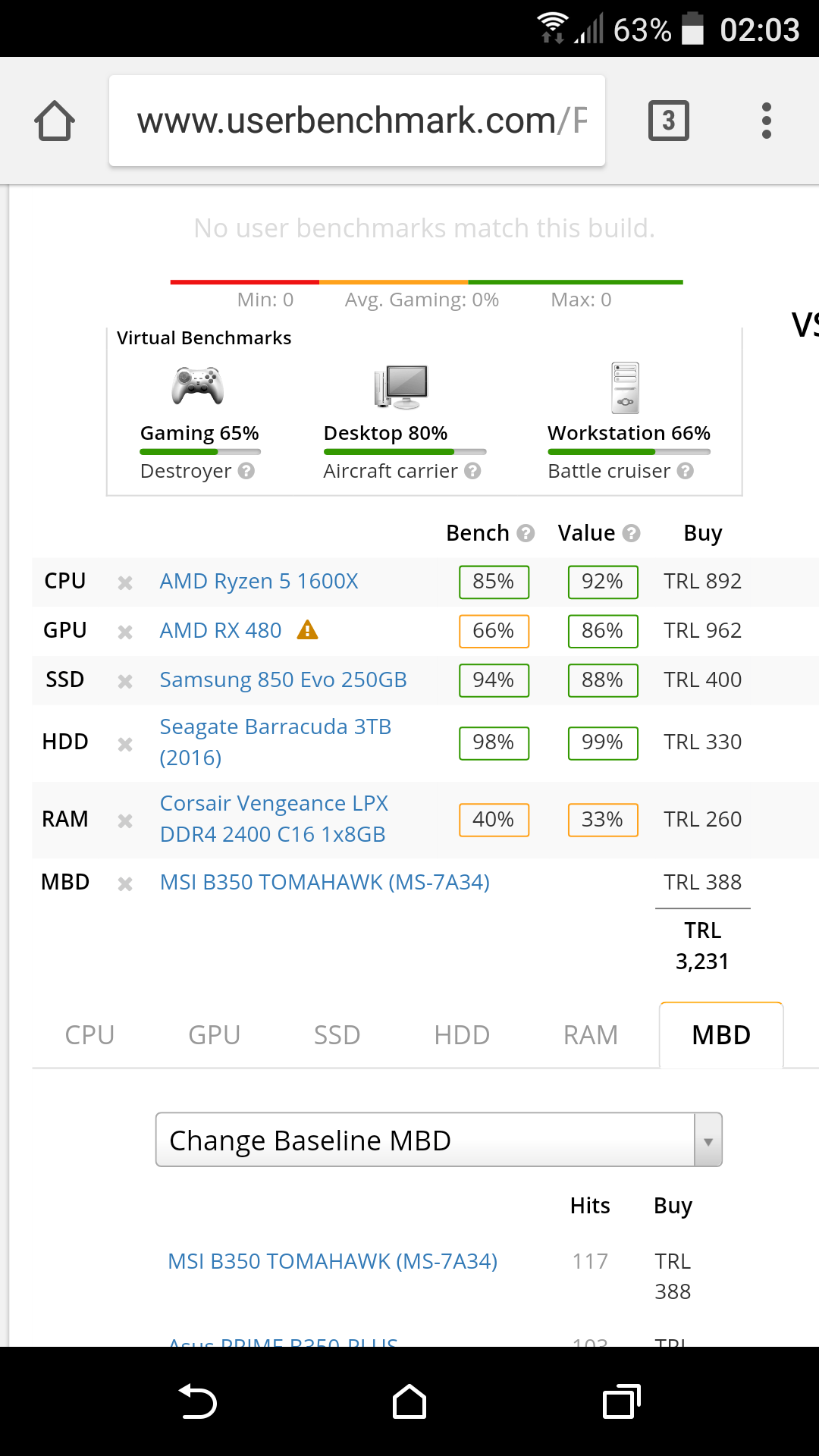Click the help icon next to Bench header

tap(526, 533)
